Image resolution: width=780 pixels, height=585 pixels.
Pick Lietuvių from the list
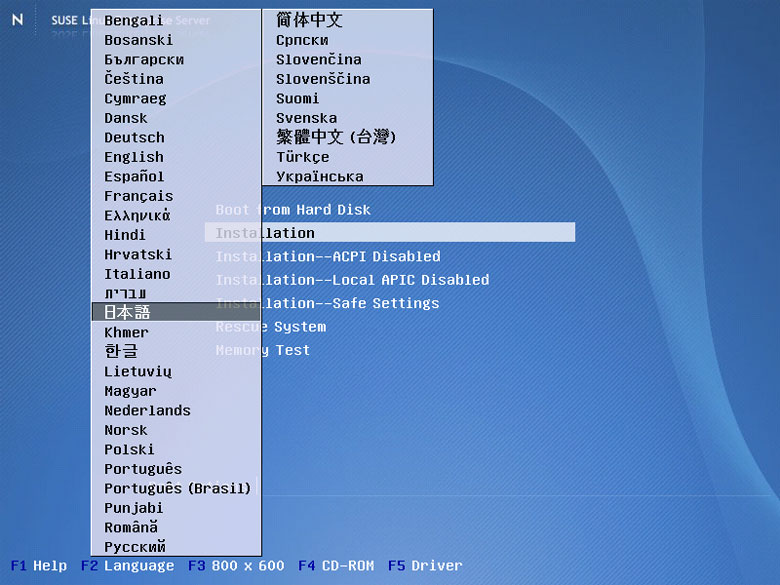pos(138,372)
